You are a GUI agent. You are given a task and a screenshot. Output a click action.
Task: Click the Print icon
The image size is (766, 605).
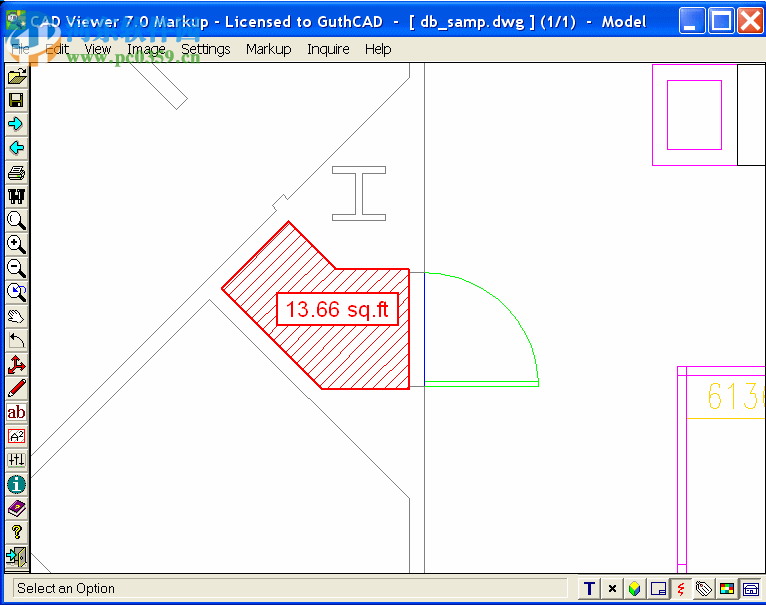(17, 173)
